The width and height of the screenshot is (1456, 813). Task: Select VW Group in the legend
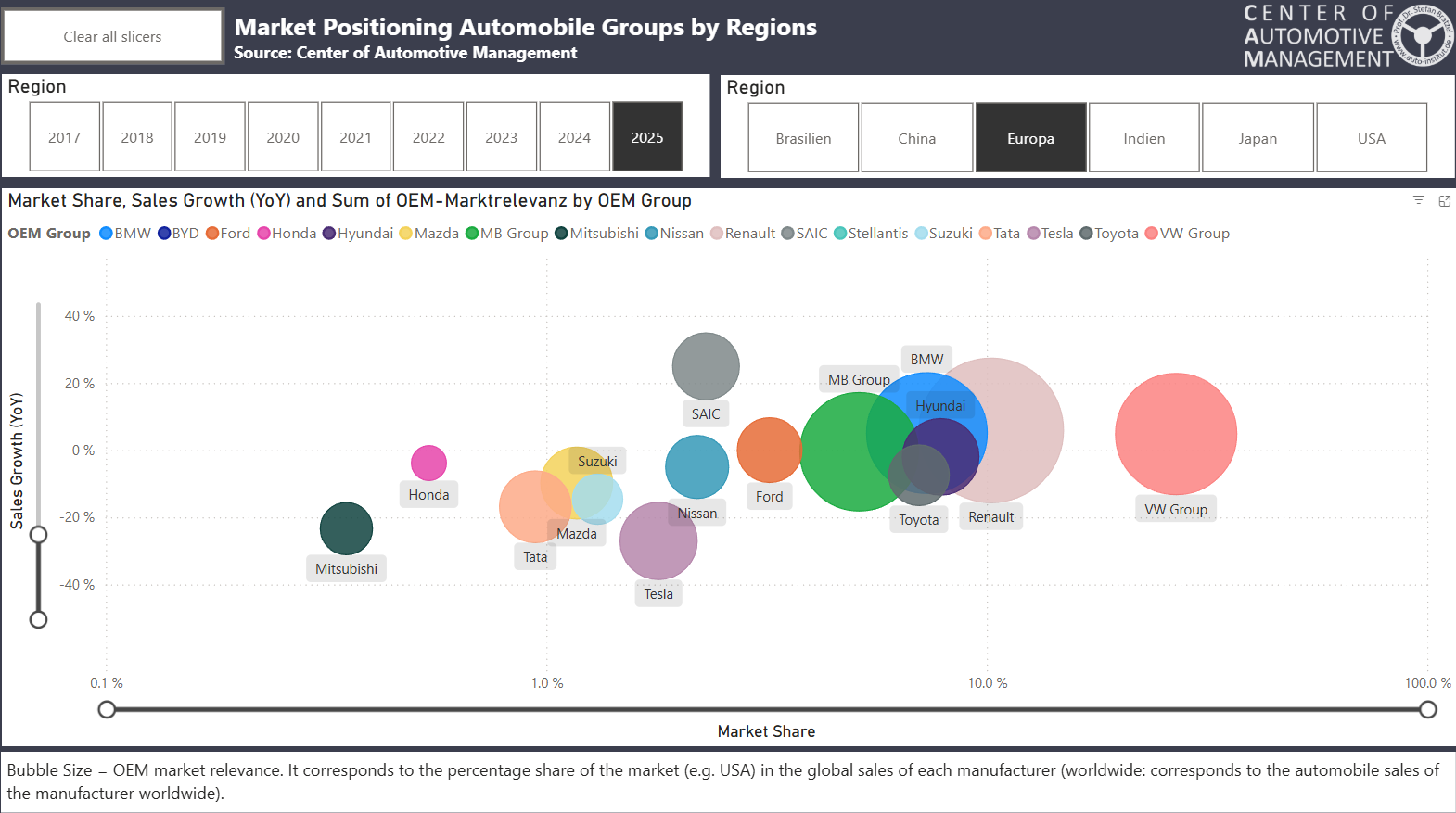[x=1188, y=234]
